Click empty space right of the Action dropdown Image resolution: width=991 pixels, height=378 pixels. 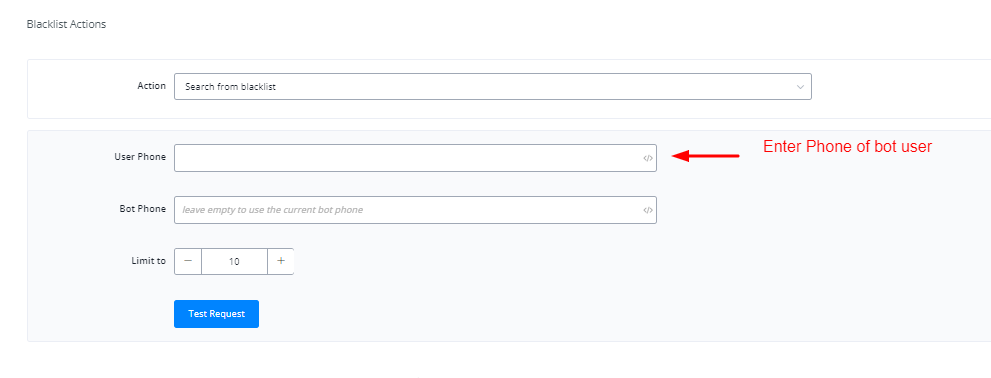point(897,87)
